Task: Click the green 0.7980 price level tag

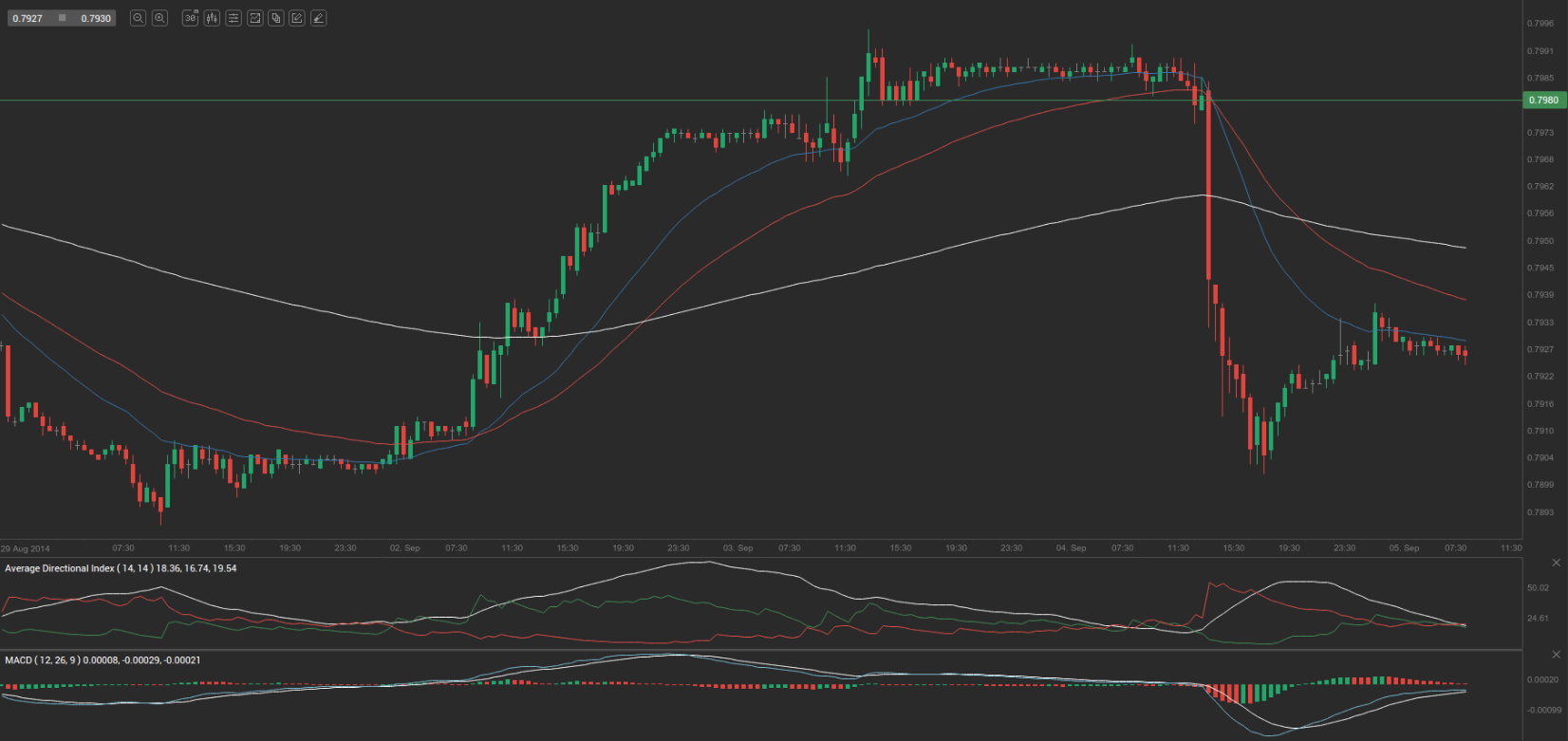Action: [x=1543, y=100]
